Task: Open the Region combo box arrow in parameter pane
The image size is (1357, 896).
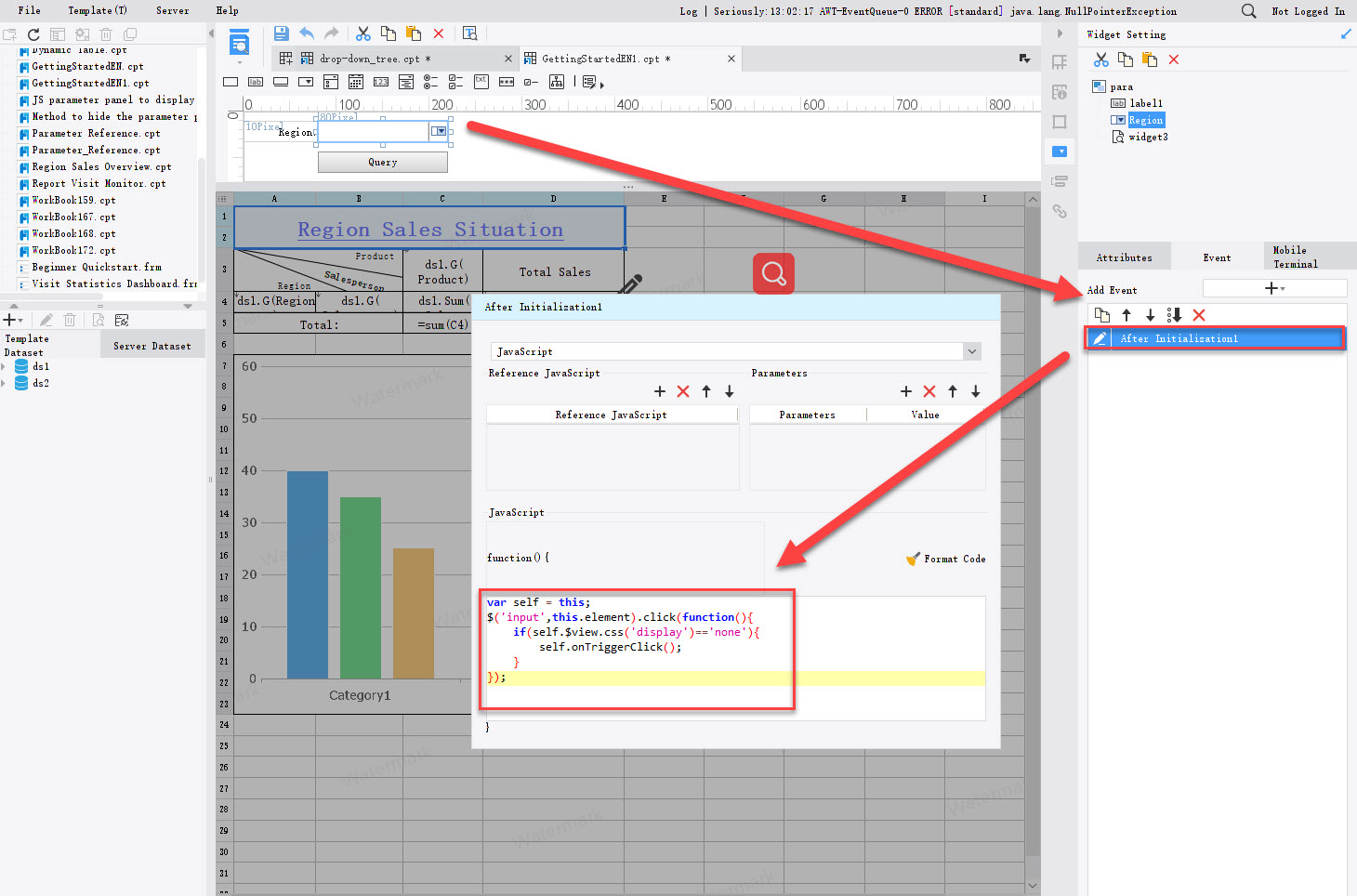Action: pyautogui.click(x=439, y=131)
